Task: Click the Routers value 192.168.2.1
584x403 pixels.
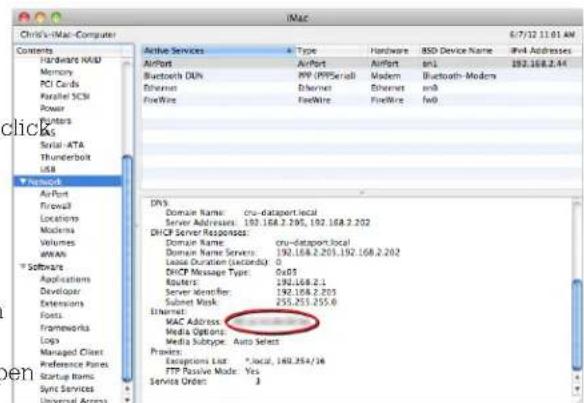Action: pos(301,282)
